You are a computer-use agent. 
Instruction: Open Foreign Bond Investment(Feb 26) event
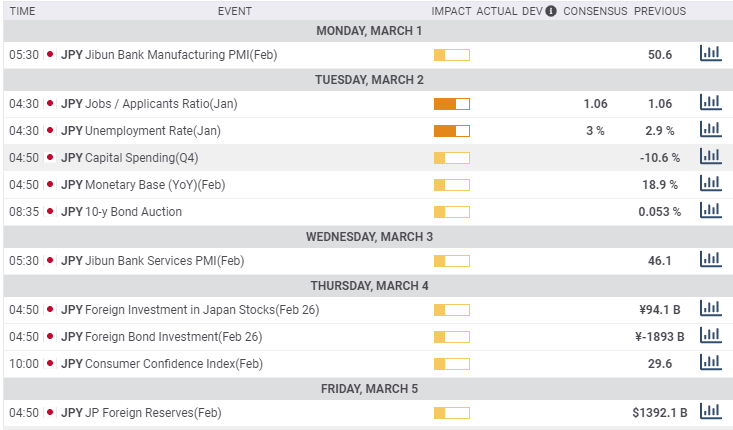pos(174,336)
